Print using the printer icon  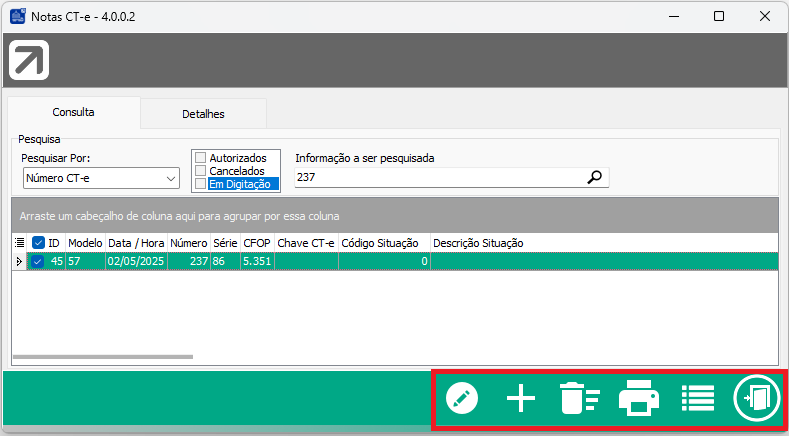(x=639, y=399)
